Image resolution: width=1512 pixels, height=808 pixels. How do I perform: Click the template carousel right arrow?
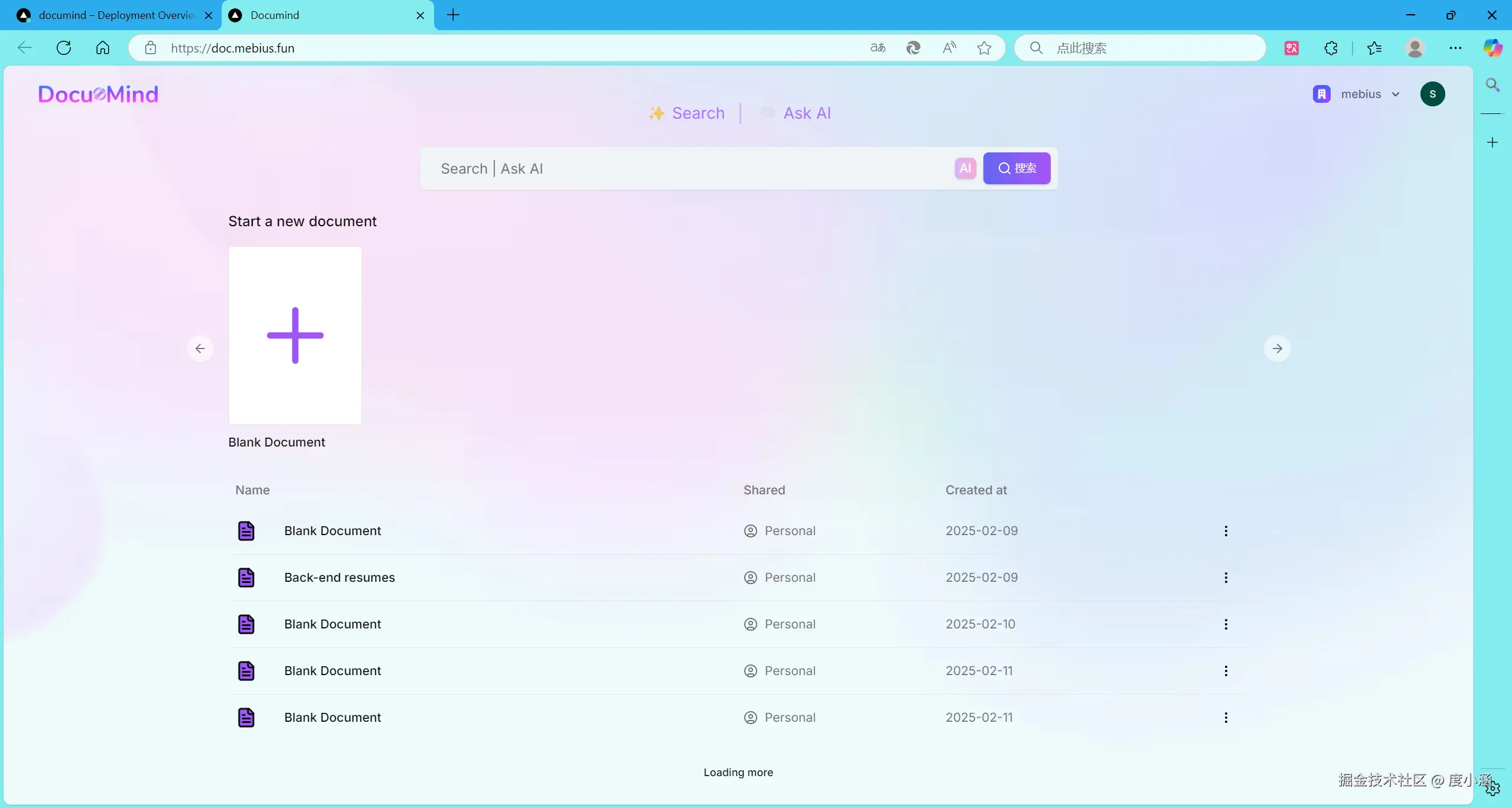pos(1277,348)
